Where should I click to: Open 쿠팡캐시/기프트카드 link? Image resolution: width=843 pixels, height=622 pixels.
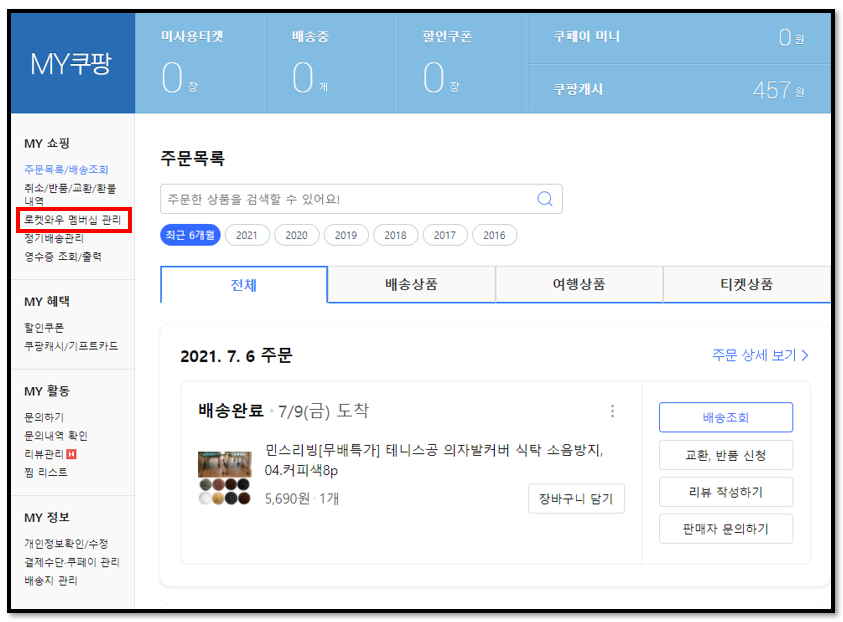[x=71, y=346]
